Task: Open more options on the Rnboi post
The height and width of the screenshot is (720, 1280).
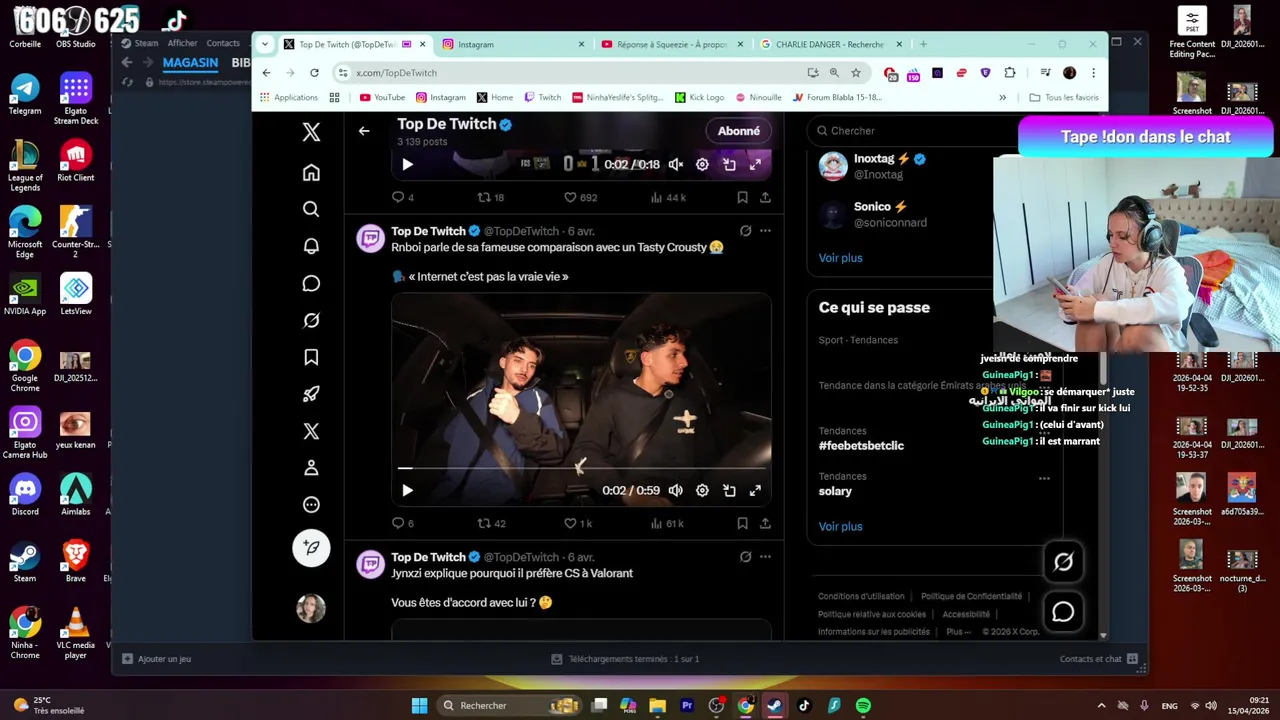Action: click(x=765, y=231)
